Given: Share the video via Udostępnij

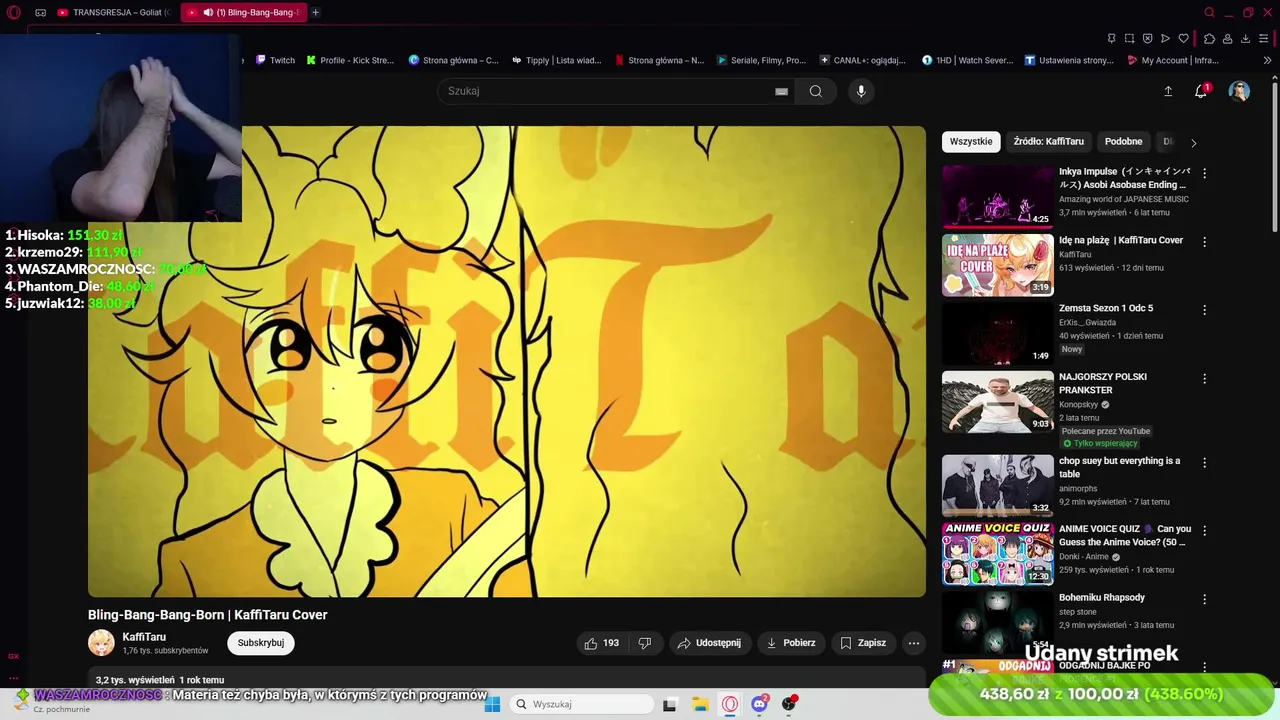Looking at the screenshot, I should pos(710,643).
